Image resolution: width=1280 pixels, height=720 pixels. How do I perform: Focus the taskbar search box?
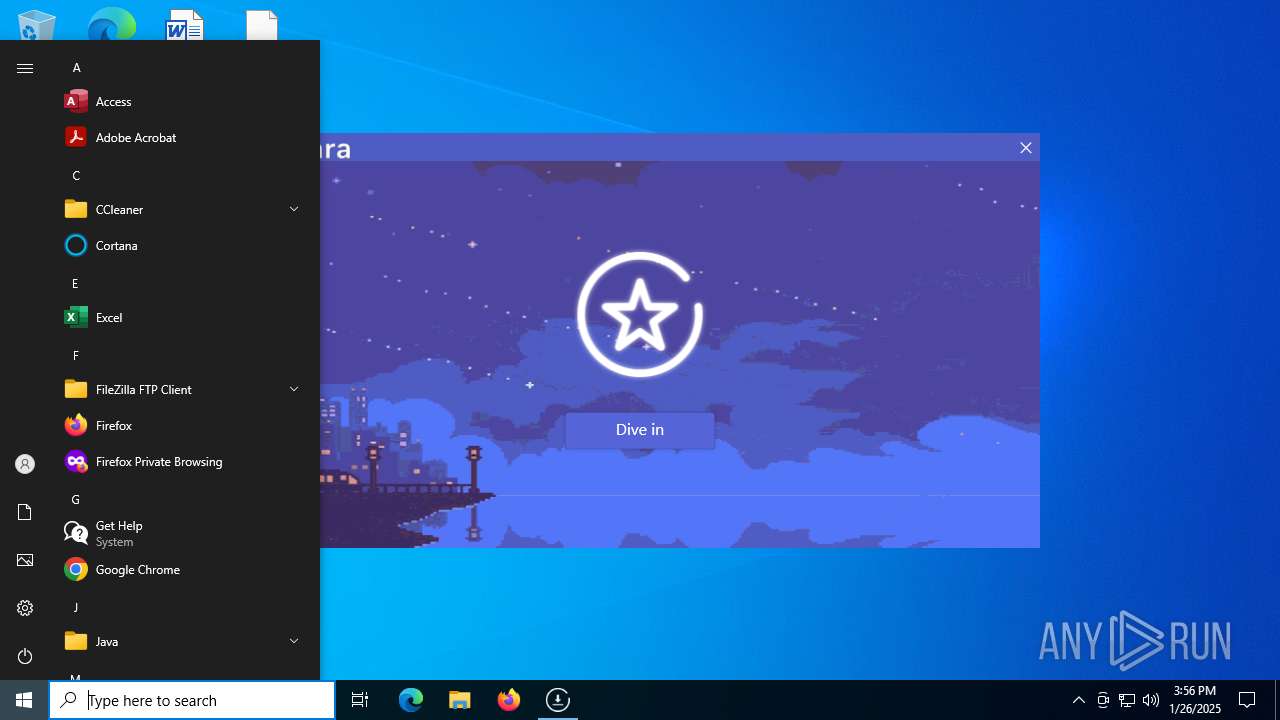pos(192,700)
